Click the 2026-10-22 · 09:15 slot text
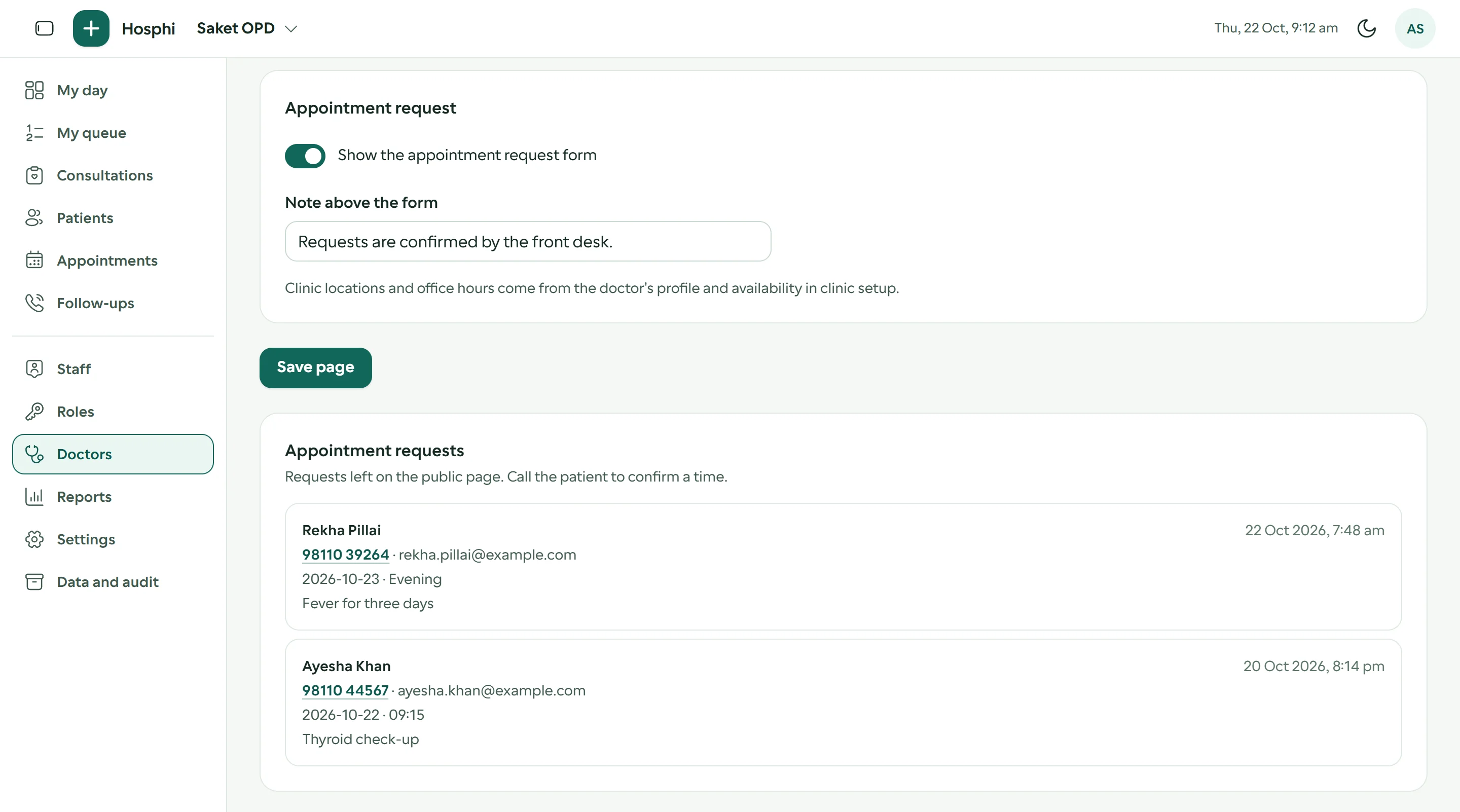Viewport: 1460px width, 812px height. (363, 715)
